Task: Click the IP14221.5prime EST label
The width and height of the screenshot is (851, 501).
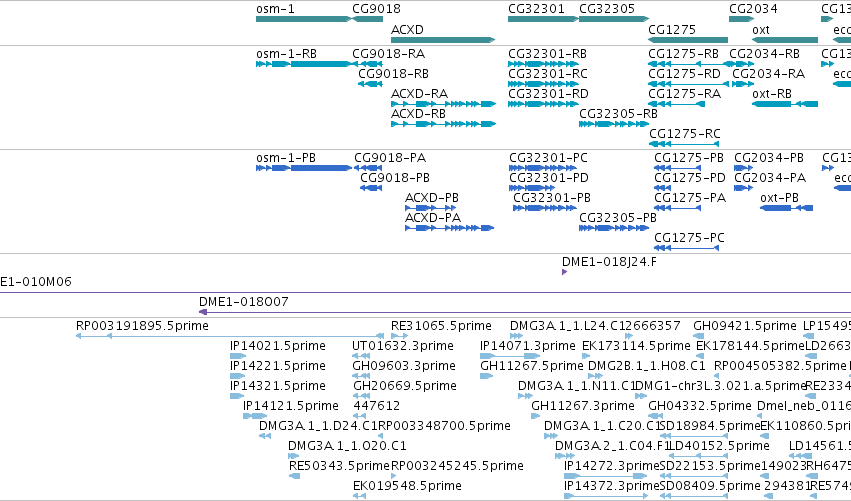Action: click(x=278, y=366)
